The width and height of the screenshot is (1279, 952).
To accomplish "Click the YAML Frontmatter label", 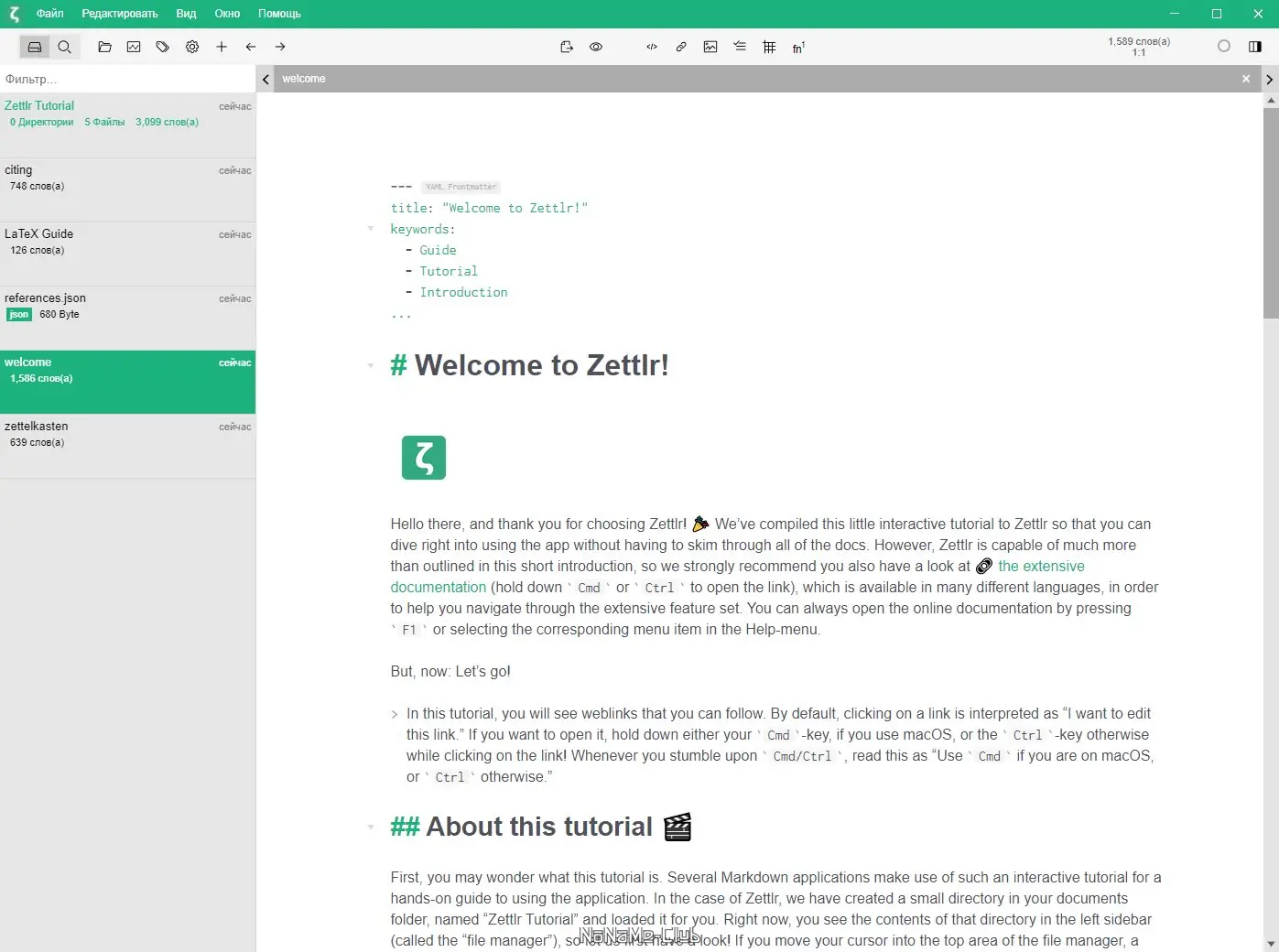I will [461, 187].
